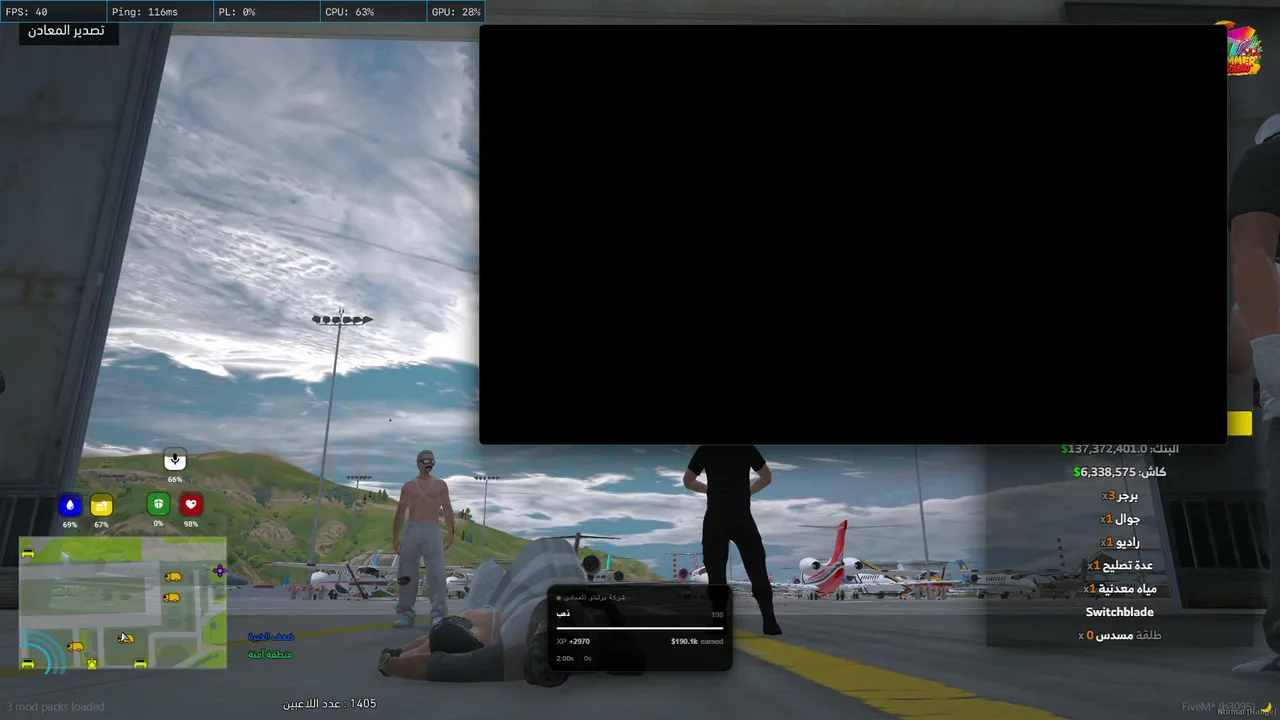Click the yellow hunger food icon
Screen dimensions: 1280x720
[x=101, y=505]
